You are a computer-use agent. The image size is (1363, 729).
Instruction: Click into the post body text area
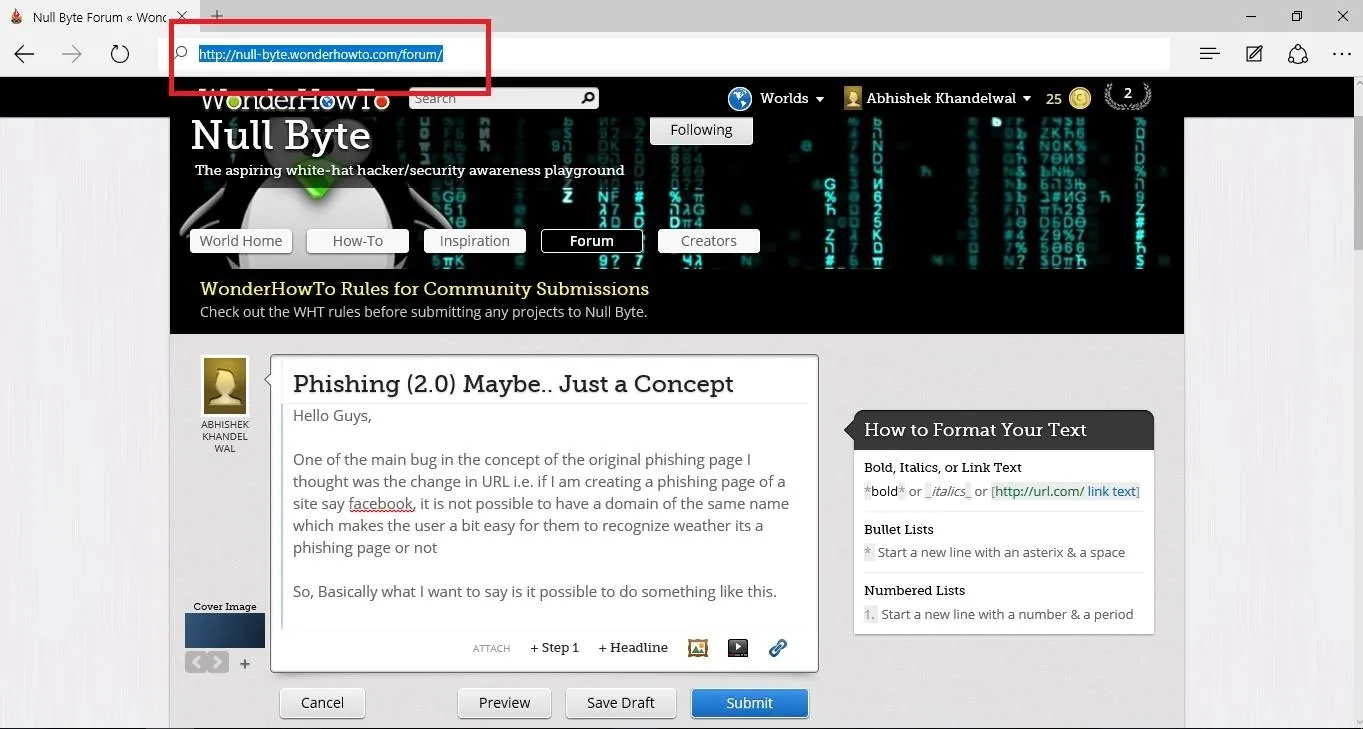coord(545,518)
